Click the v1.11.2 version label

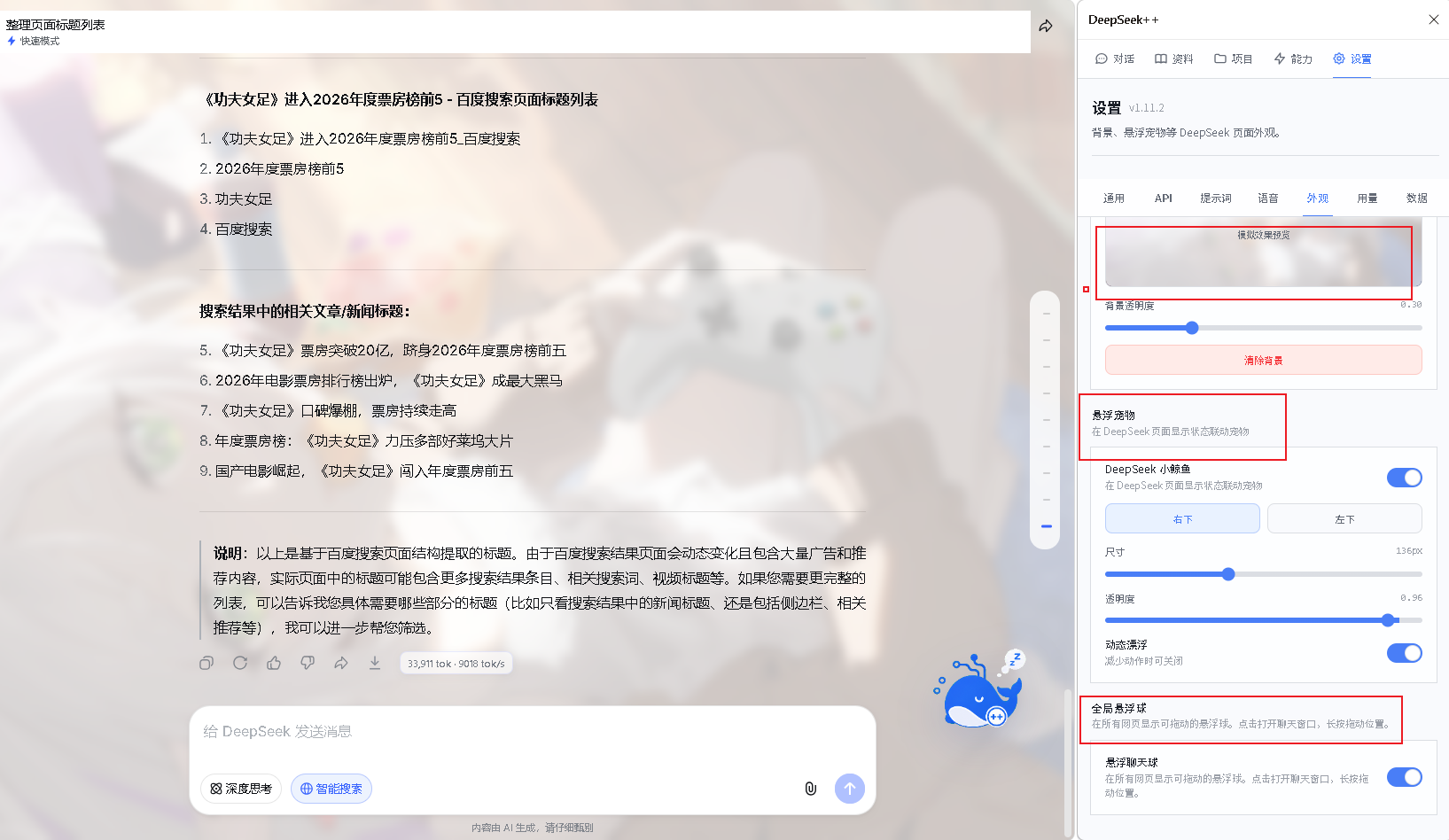coord(1147,108)
